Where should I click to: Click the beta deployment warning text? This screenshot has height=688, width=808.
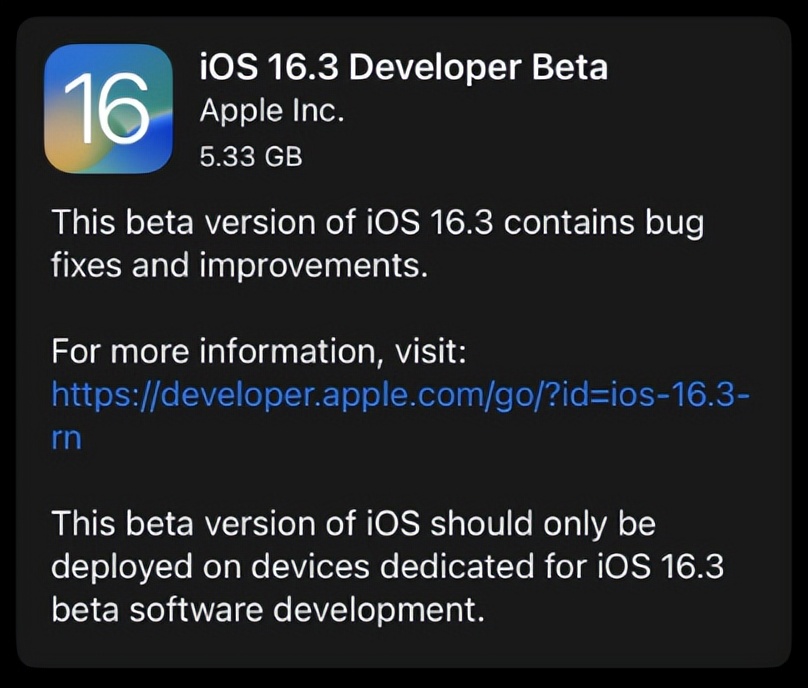coord(390,566)
